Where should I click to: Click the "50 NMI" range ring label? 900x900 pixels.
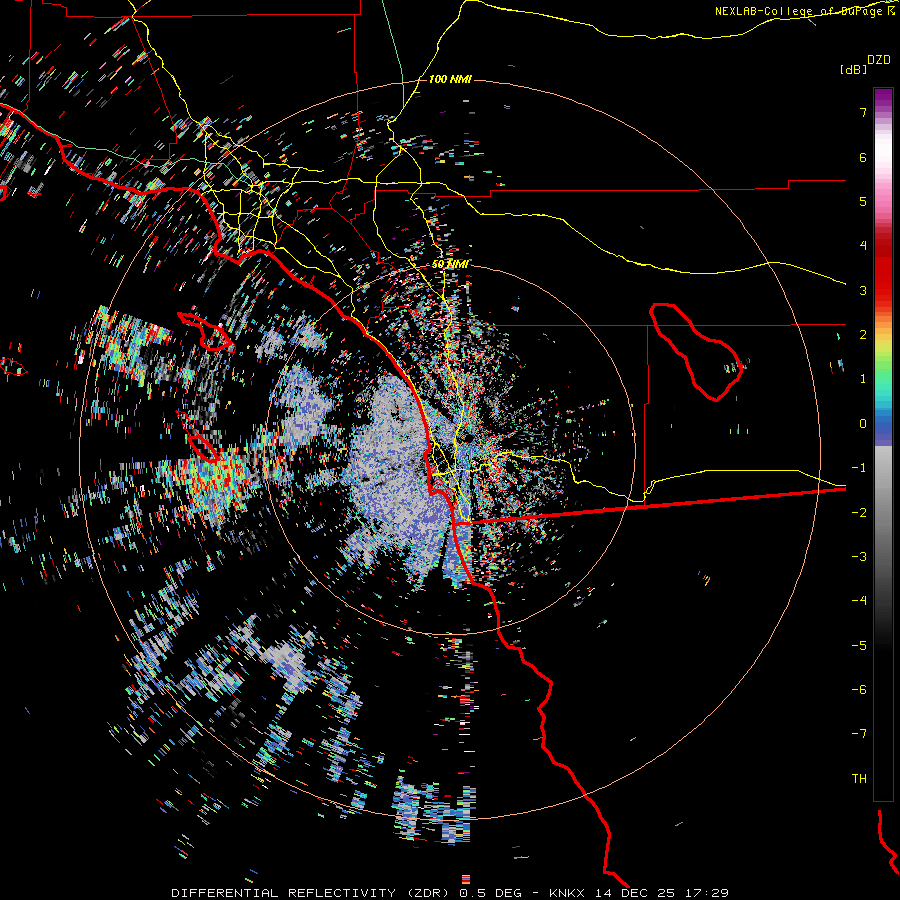(450, 264)
